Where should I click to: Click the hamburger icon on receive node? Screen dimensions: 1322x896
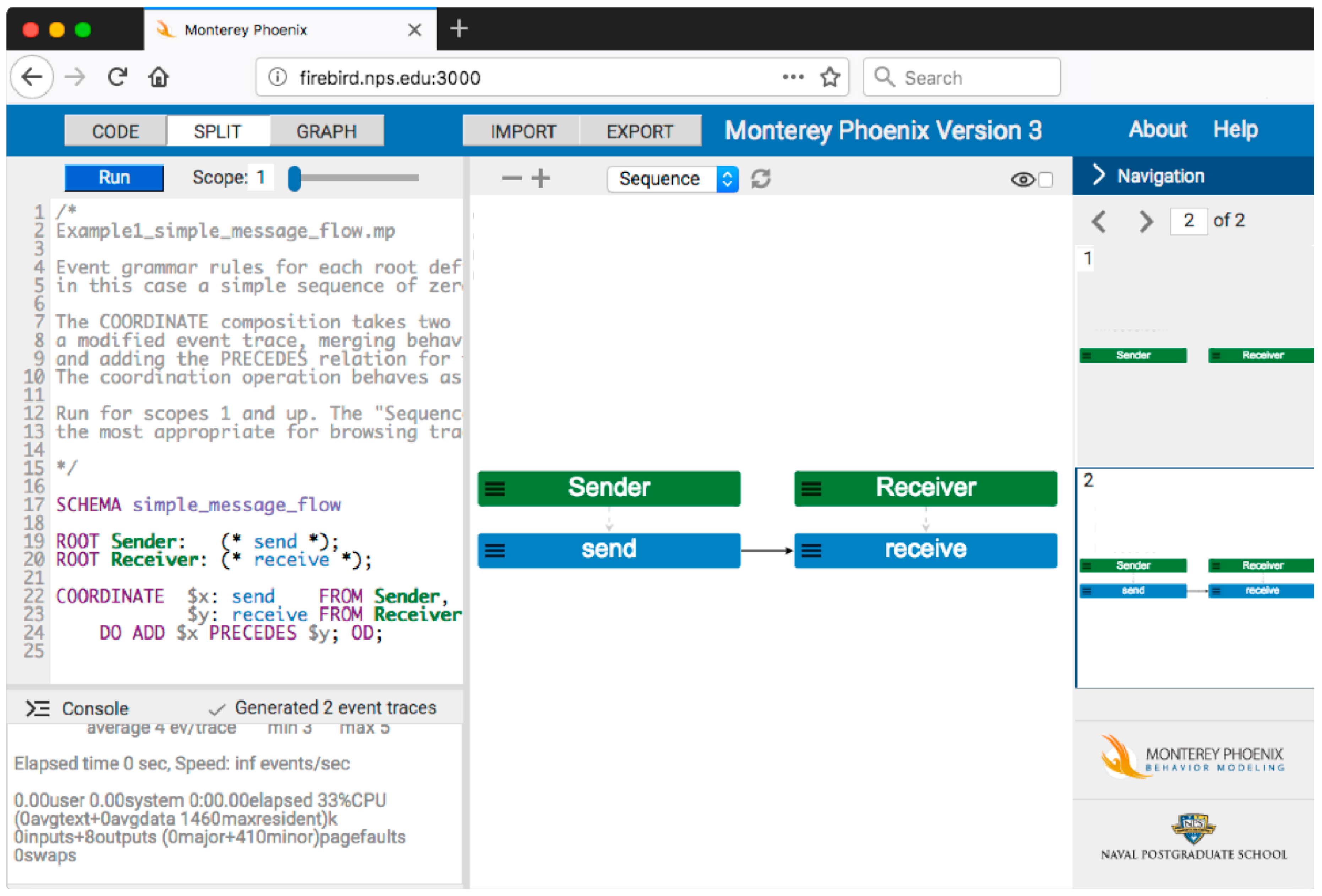[811, 550]
